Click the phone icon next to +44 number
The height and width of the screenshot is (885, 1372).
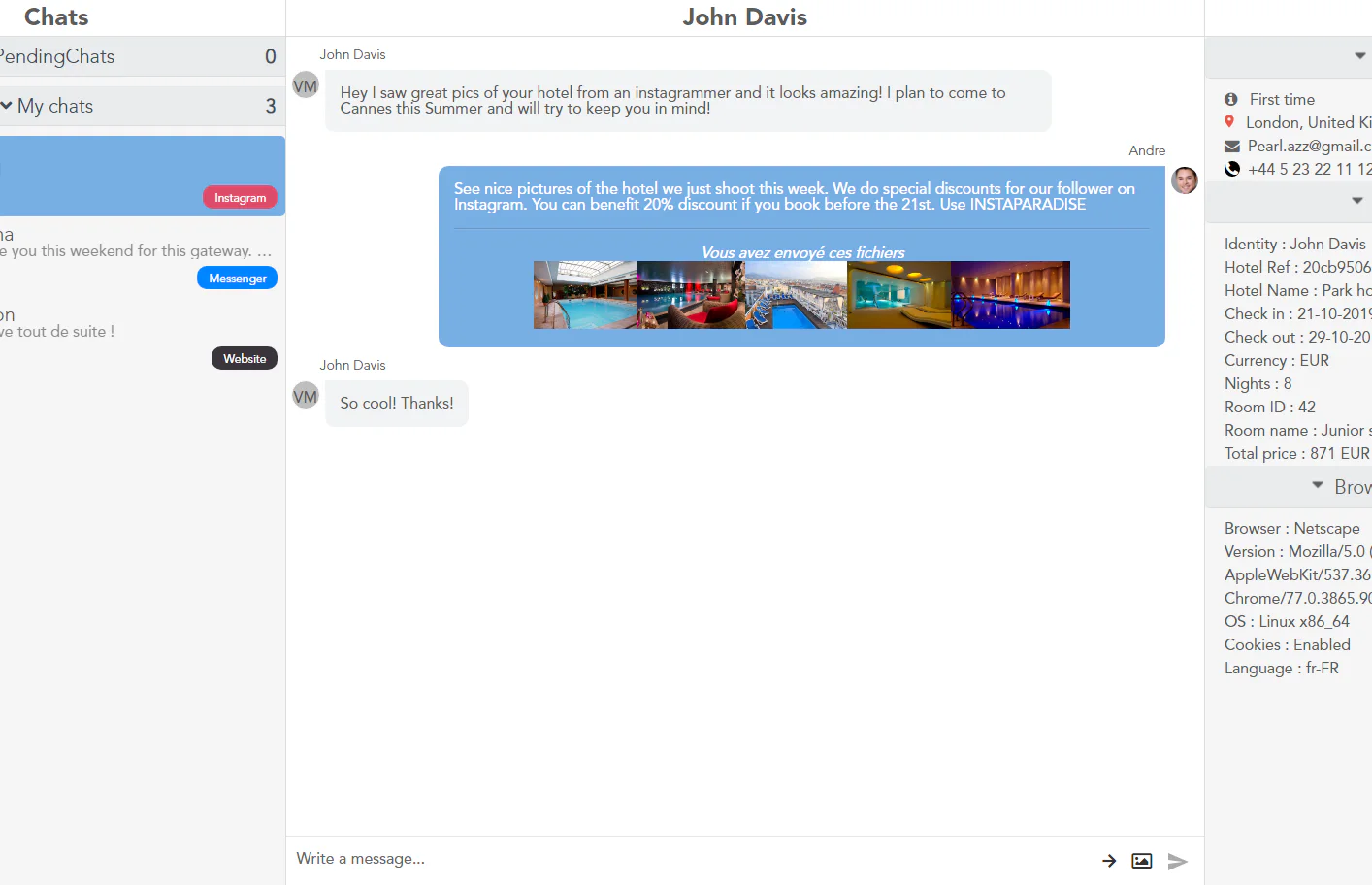(1232, 169)
